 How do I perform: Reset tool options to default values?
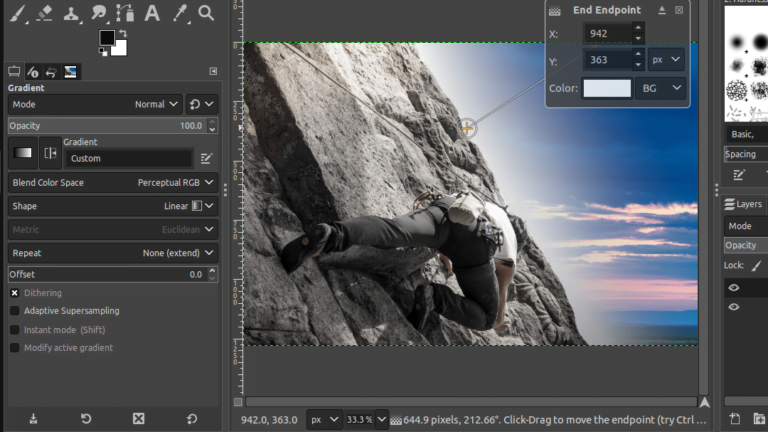point(192,419)
